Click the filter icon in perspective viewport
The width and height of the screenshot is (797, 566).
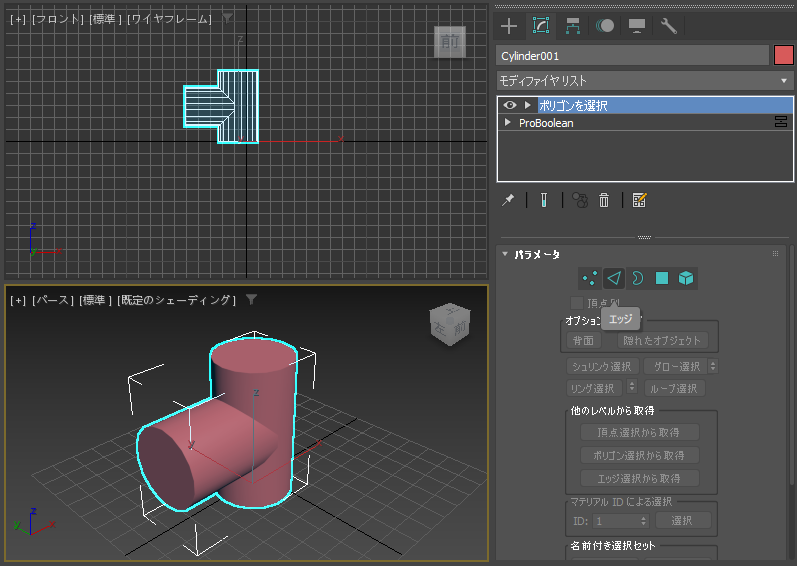[x=252, y=300]
